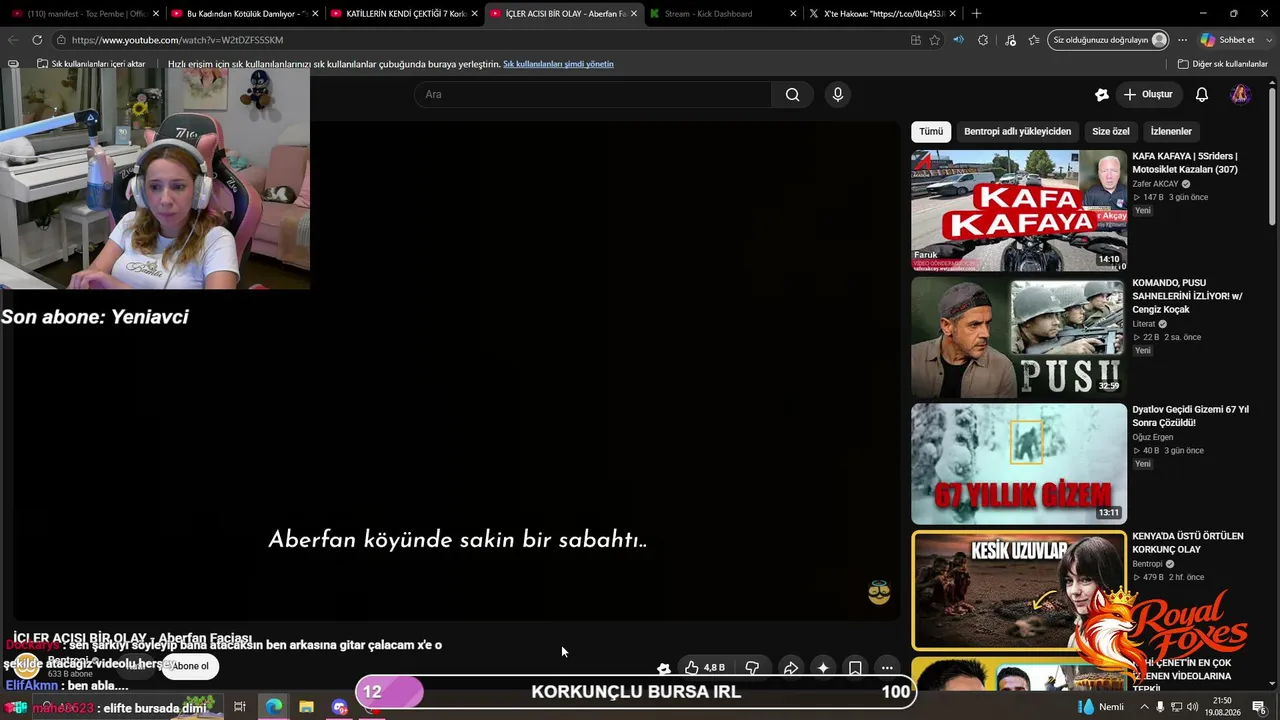Select the Tümü filter chip
1280x720 pixels.
[x=931, y=132]
